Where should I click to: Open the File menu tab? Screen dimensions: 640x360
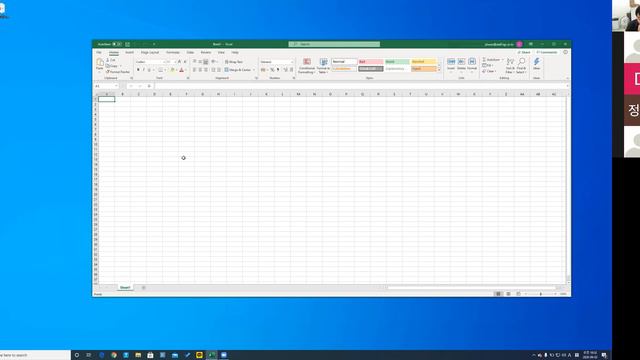point(99,52)
